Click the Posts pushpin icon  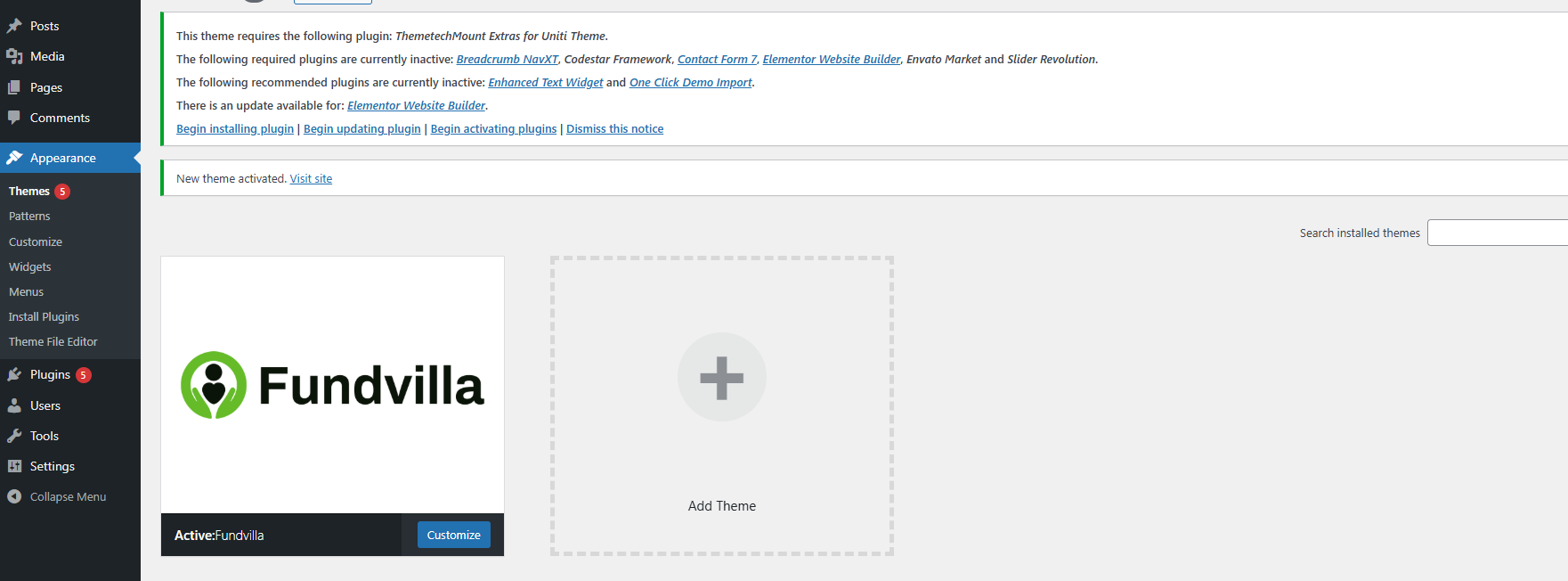14,26
